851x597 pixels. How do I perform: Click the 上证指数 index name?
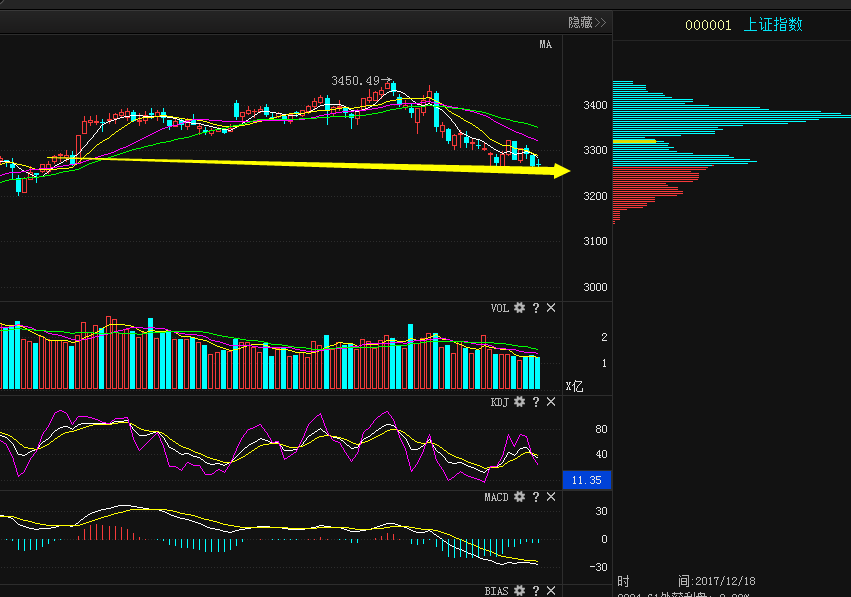(773, 24)
